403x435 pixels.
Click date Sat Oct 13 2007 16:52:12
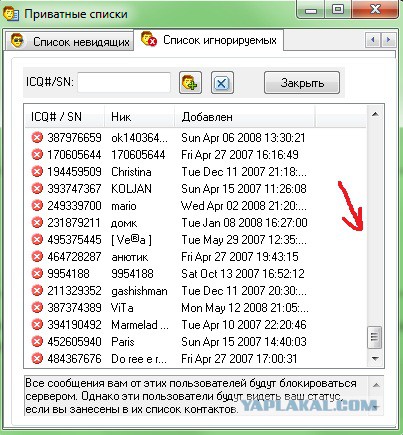pos(243,274)
